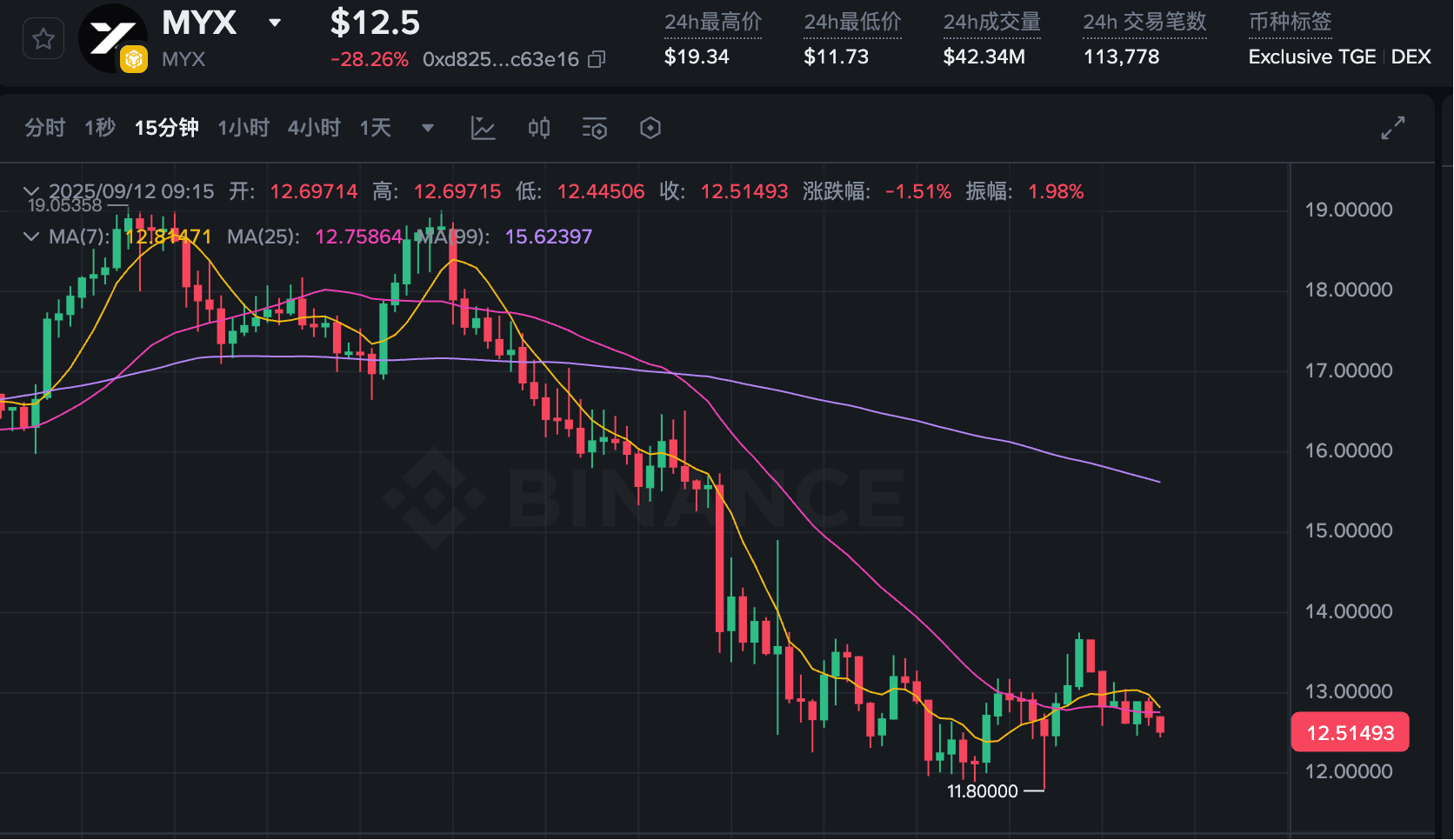1454x840 pixels.
Task: Expand more time interval options
Action: [428, 129]
